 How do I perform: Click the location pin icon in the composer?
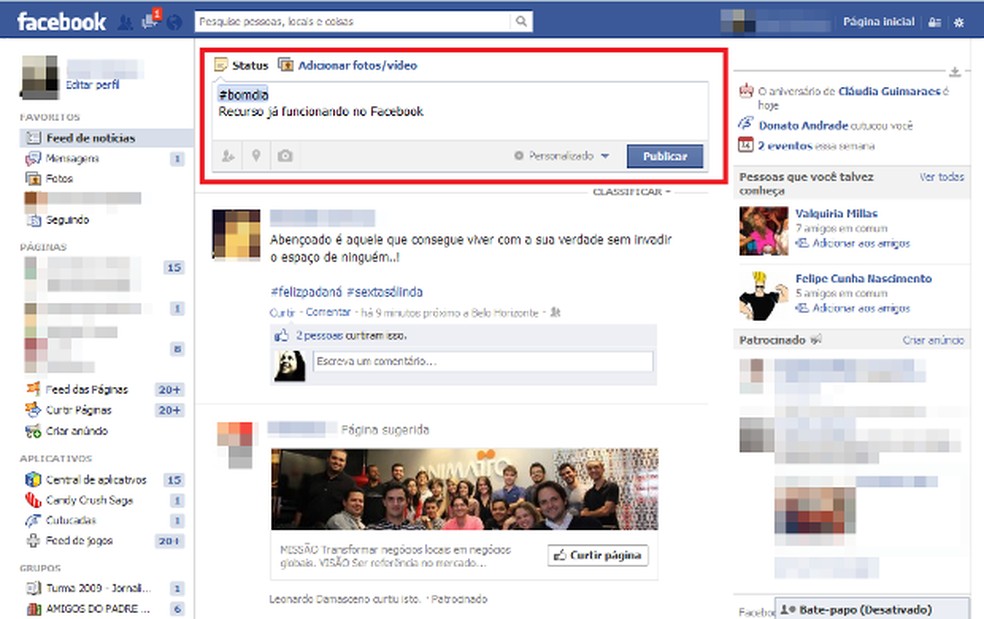[x=256, y=156]
